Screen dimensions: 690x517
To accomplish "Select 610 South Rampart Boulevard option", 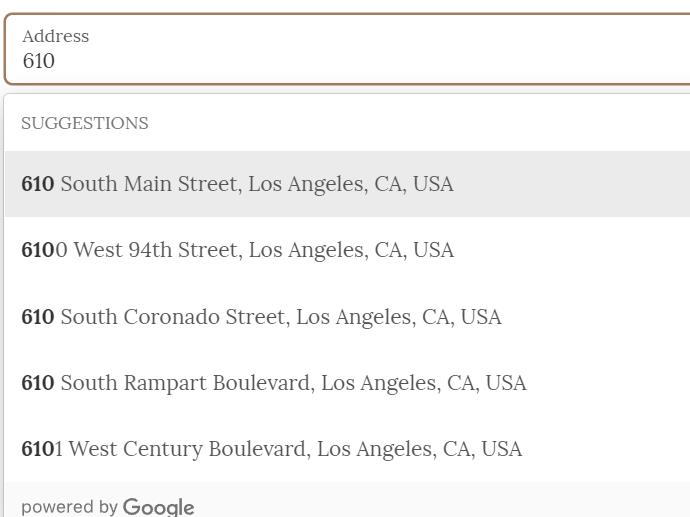I will pos(347,383).
